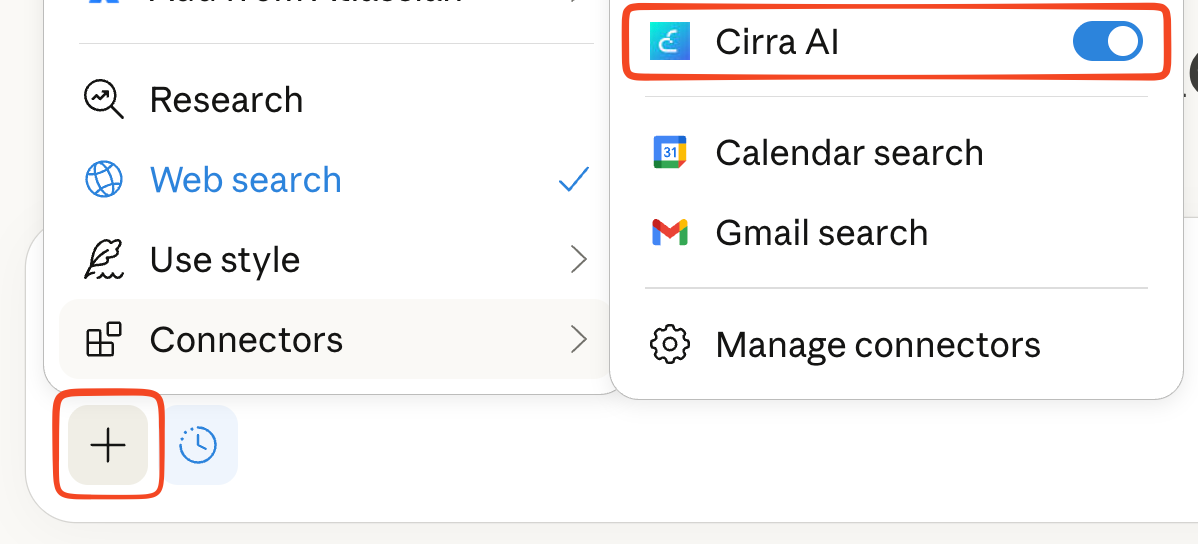Turn off the Cirra AI switch
Screen dimensions: 1198x544
[1107, 41]
